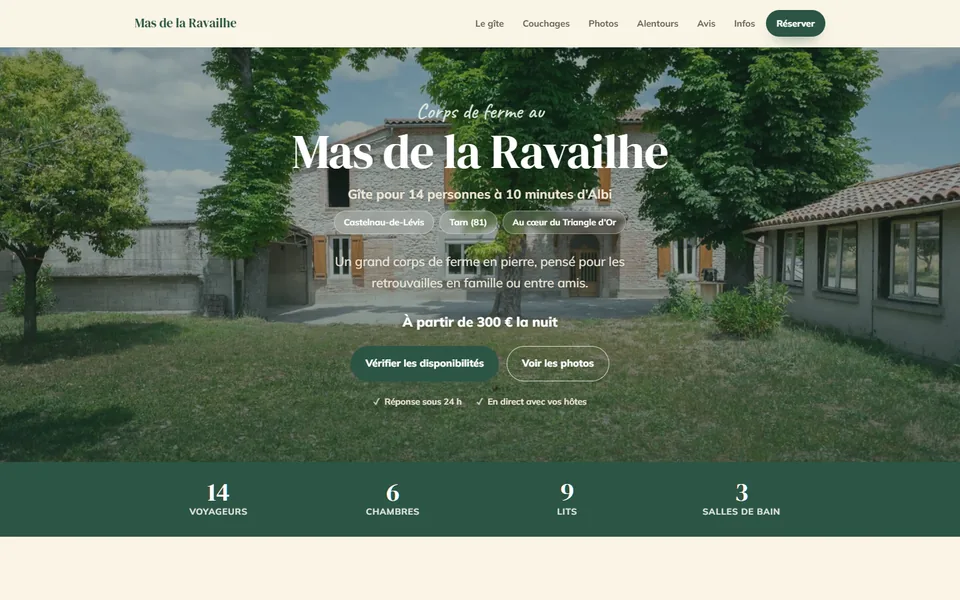Image resolution: width=960 pixels, height=600 pixels.
Task: Select Photos in the navigation bar
Action: point(603,23)
